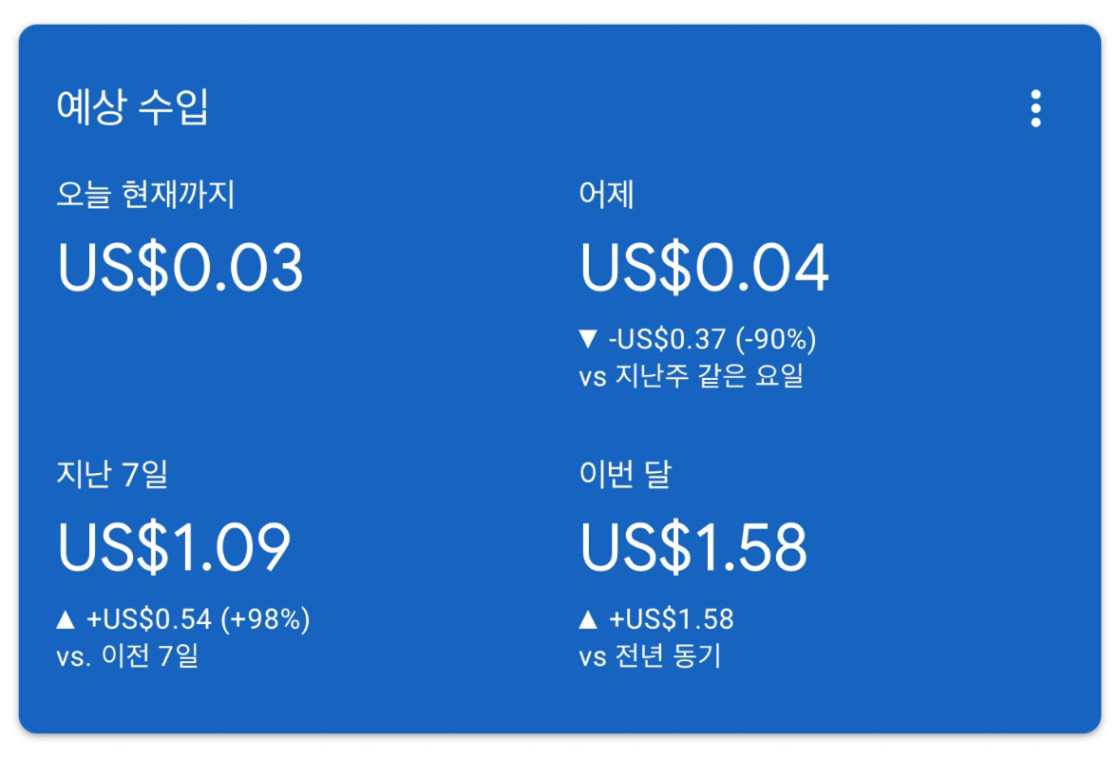The image size is (1120, 757).
Task: Click the +US$0.54 (+98%) change text
Action: (x=198, y=620)
